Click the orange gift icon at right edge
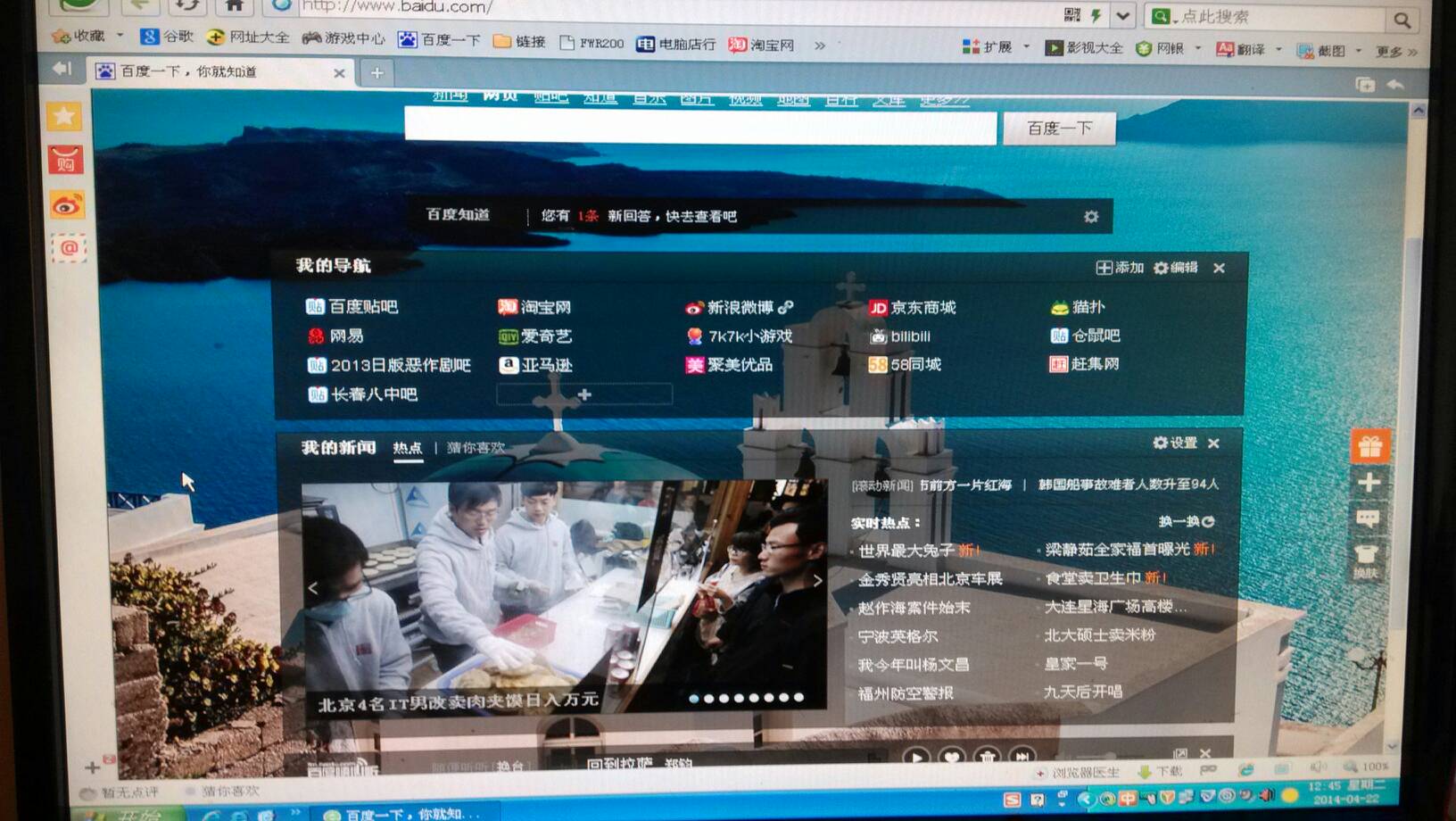1456x821 pixels. click(x=1370, y=445)
